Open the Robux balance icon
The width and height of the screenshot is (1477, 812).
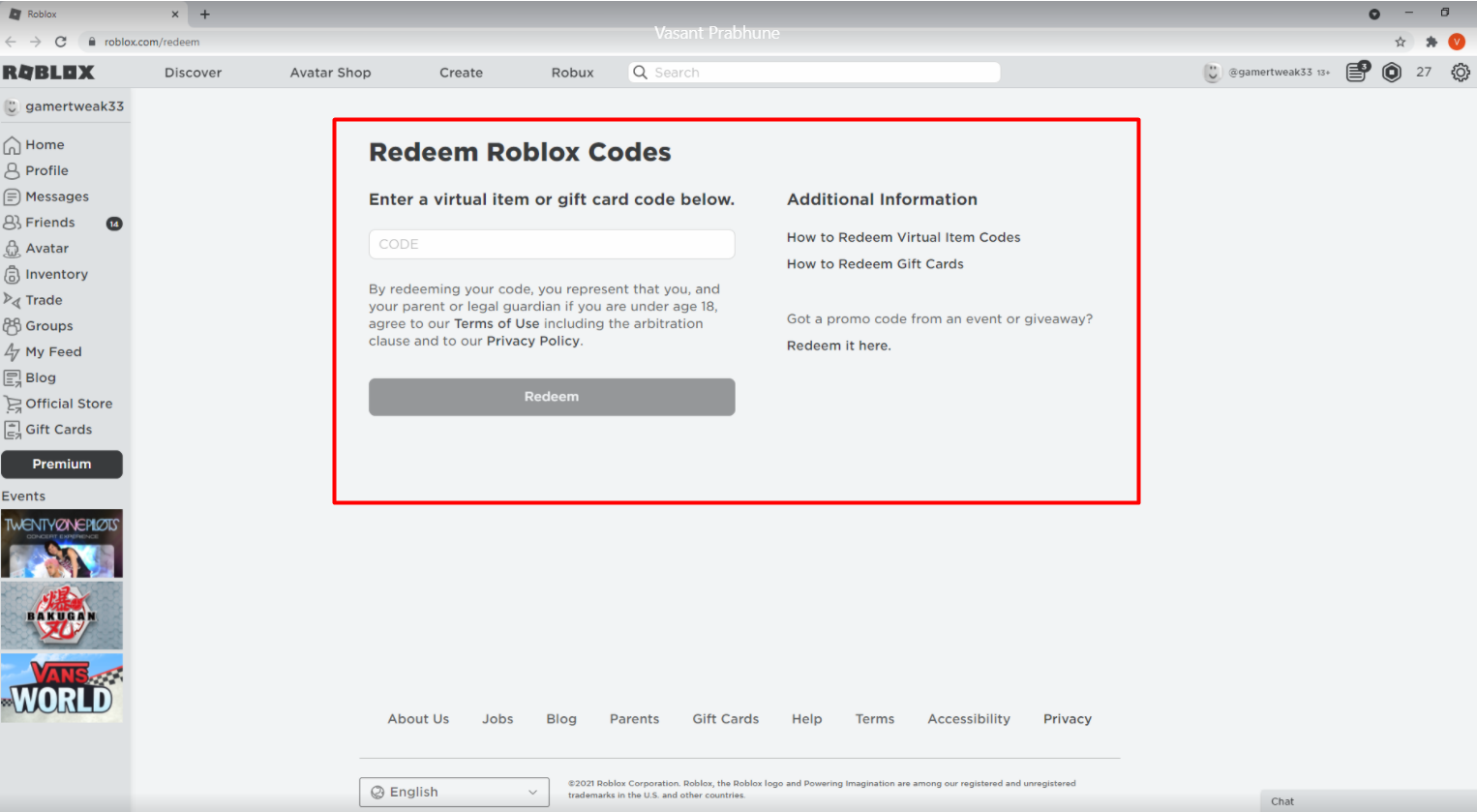click(x=1392, y=73)
